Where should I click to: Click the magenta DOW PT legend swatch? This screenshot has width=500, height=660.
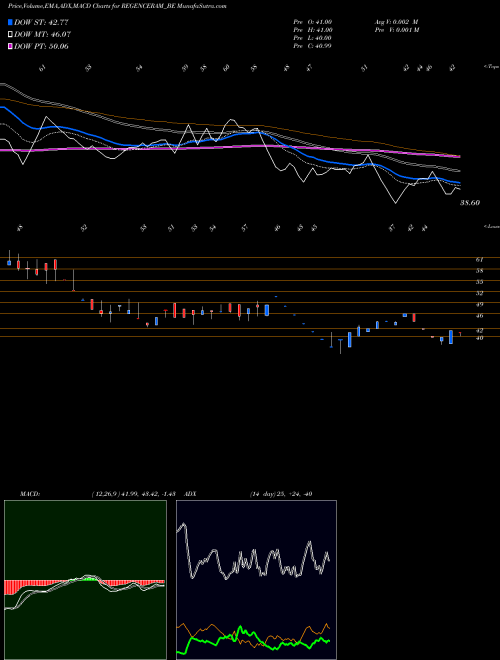[x=10, y=46]
